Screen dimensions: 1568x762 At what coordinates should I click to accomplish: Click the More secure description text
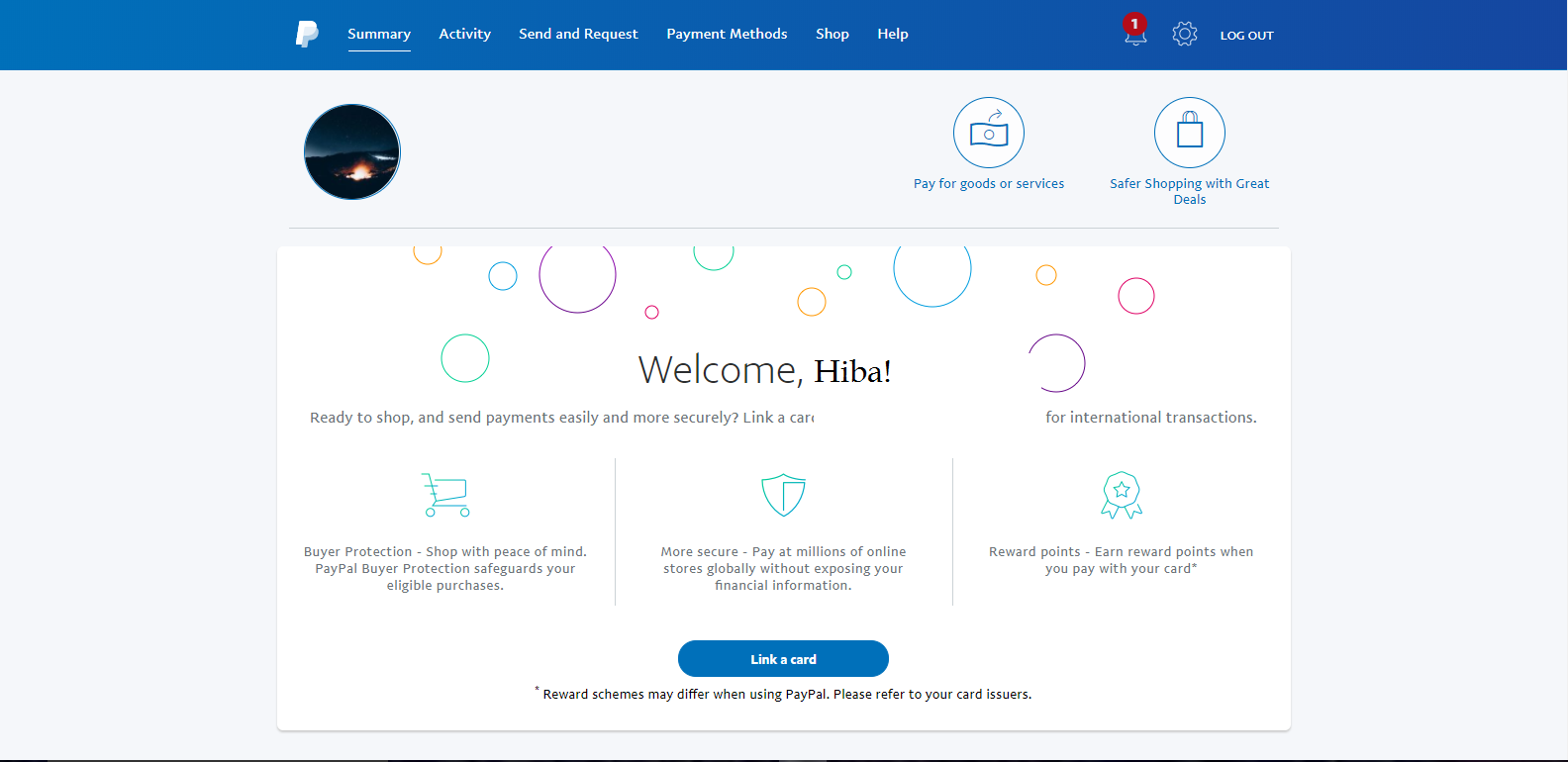pyautogui.click(x=783, y=569)
